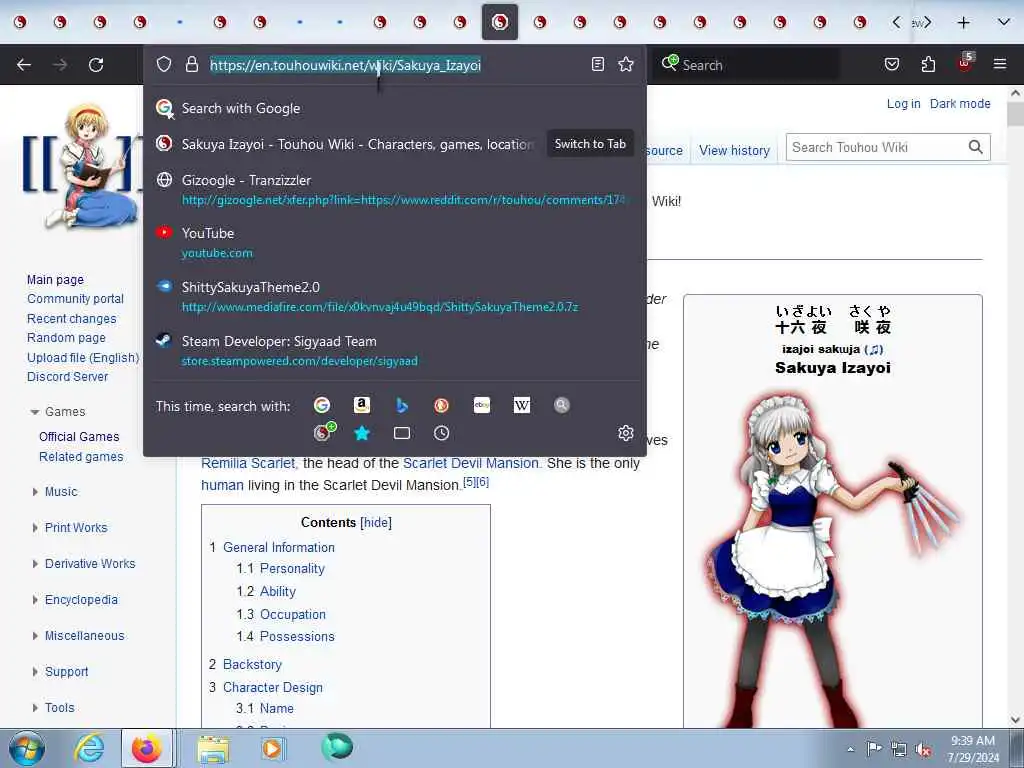The width and height of the screenshot is (1024, 768).
Task: Open Discord Server link
Action: coord(67,377)
